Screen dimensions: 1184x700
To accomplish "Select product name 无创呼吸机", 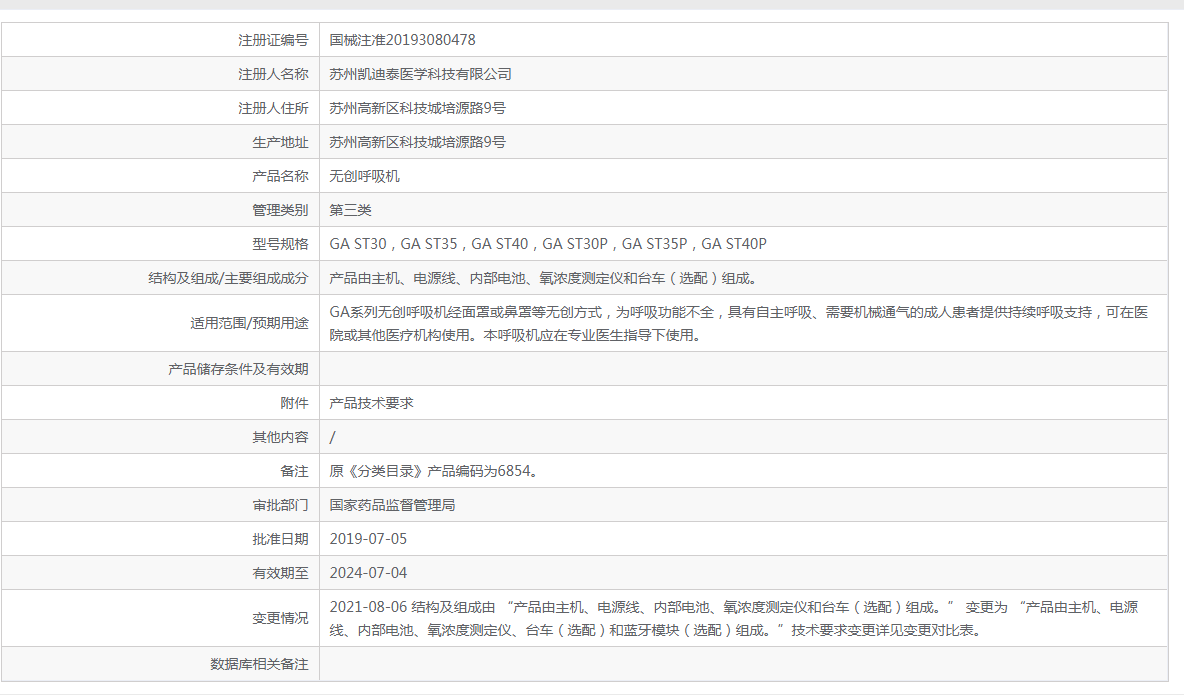I will click(365, 176).
